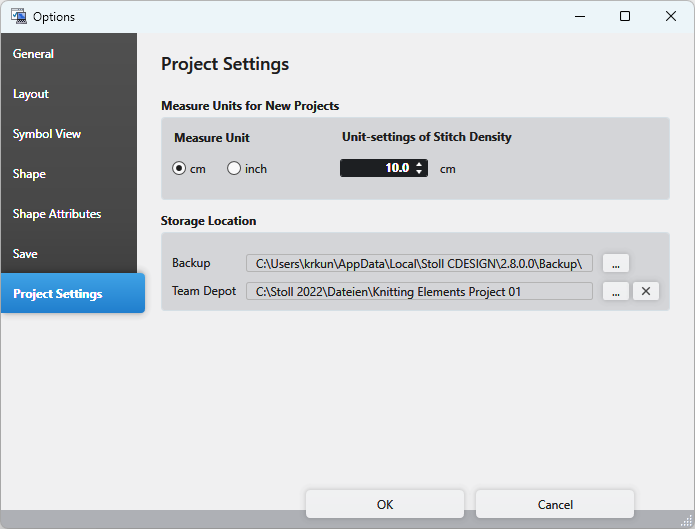Decrease stitch density with down arrow

(420, 172)
